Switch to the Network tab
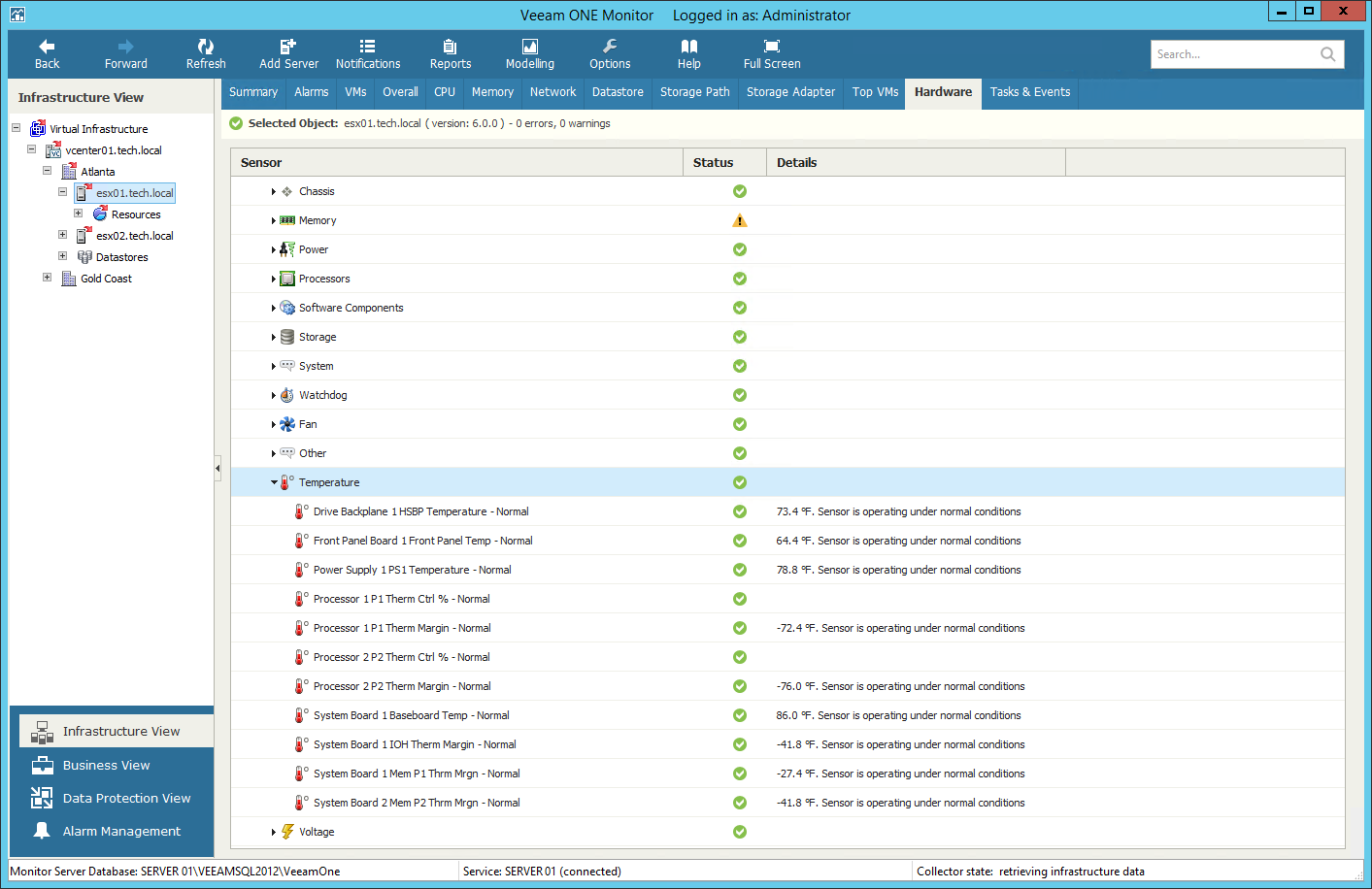This screenshot has height=889, width=1372. point(553,92)
